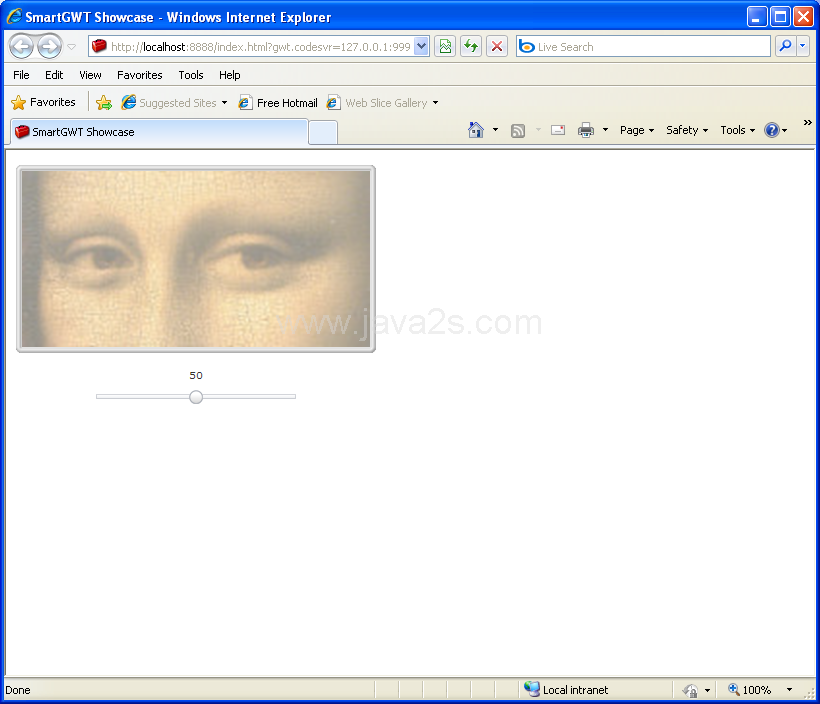The image size is (820, 704).
Task: Click the Done status bar text
Action: point(18,690)
